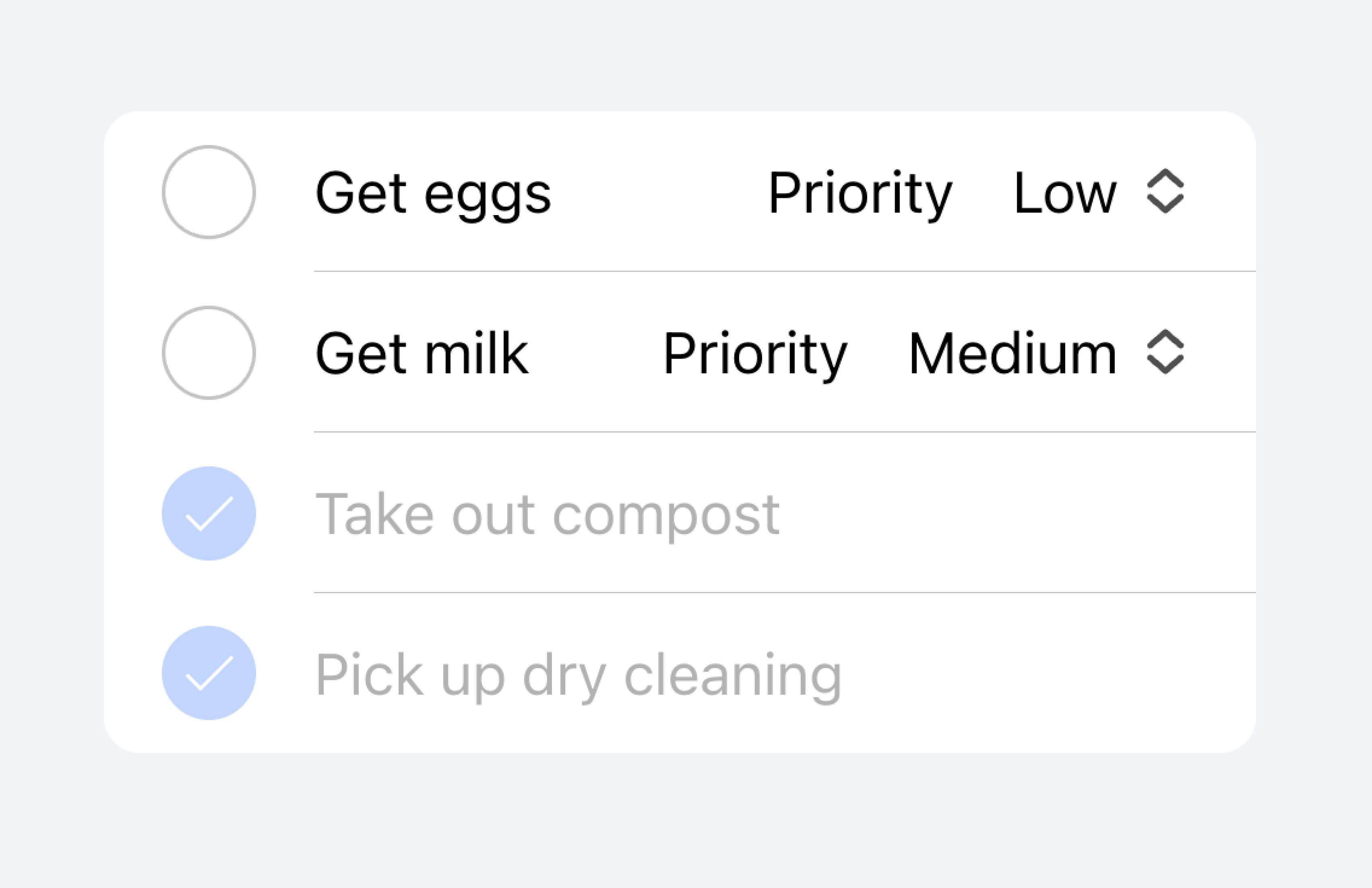Click the Priority label in Get milk row
This screenshot has height=888, width=1372.
(x=755, y=354)
